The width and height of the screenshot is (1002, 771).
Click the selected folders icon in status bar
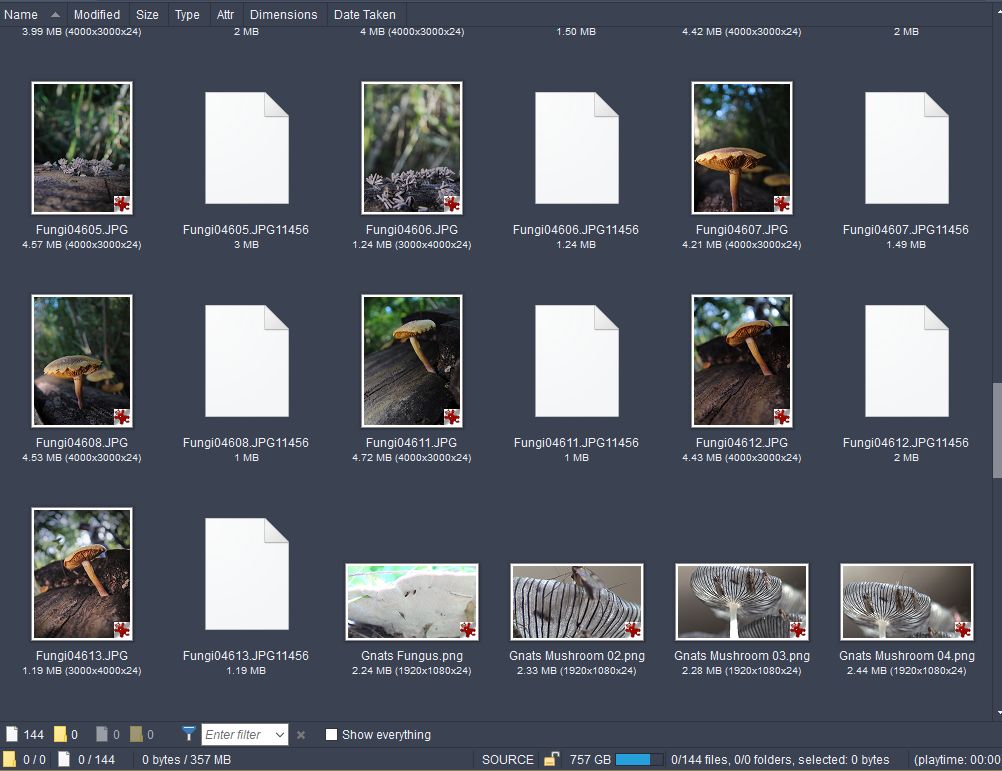(x=10, y=759)
